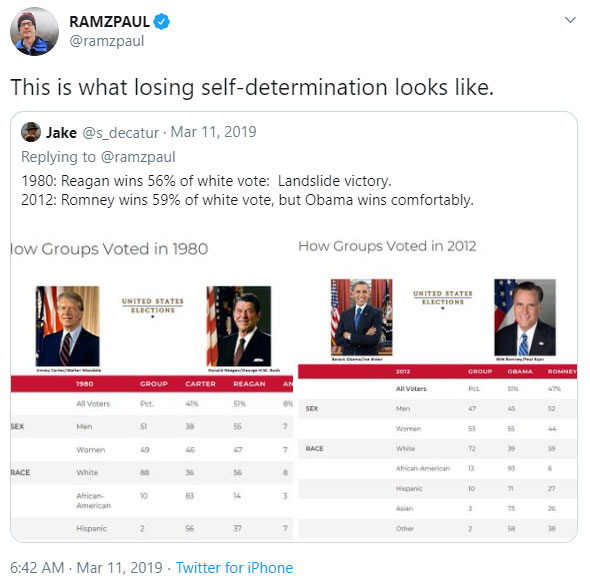
Task: Click the RAMZPAUL display name
Action: [109, 22]
